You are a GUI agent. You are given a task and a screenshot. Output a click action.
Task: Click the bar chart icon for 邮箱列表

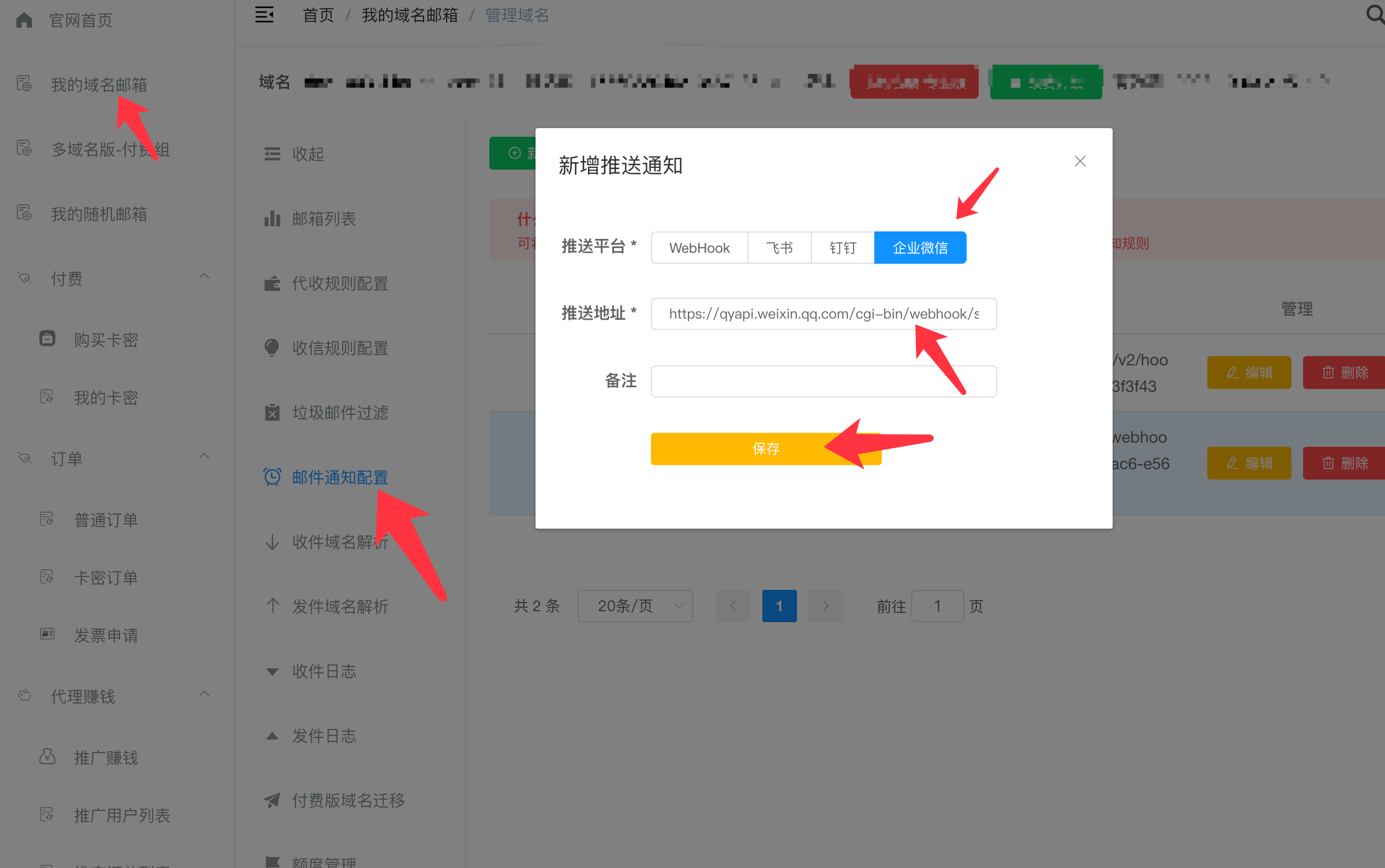click(272, 219)
